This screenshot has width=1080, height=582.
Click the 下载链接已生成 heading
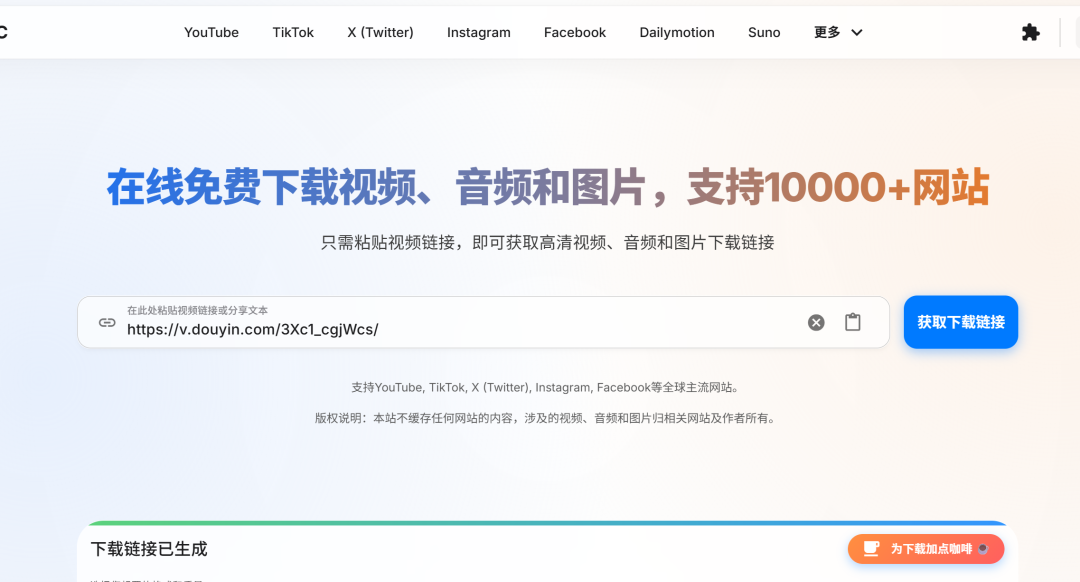[149, 549]
